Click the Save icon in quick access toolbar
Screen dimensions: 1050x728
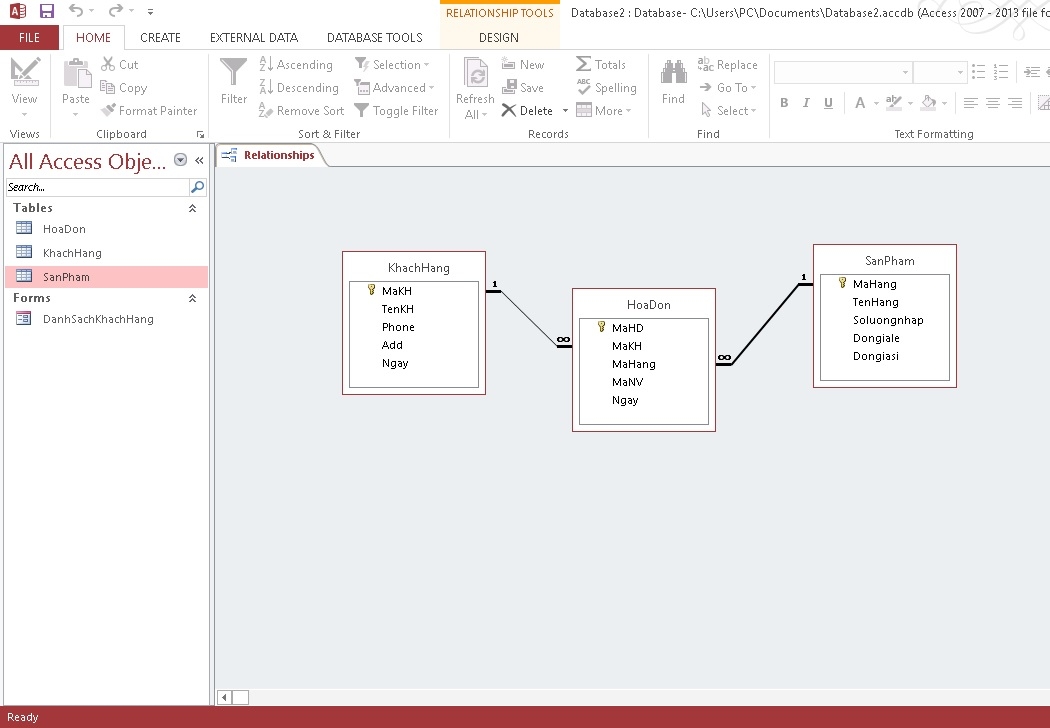point(47,11)
